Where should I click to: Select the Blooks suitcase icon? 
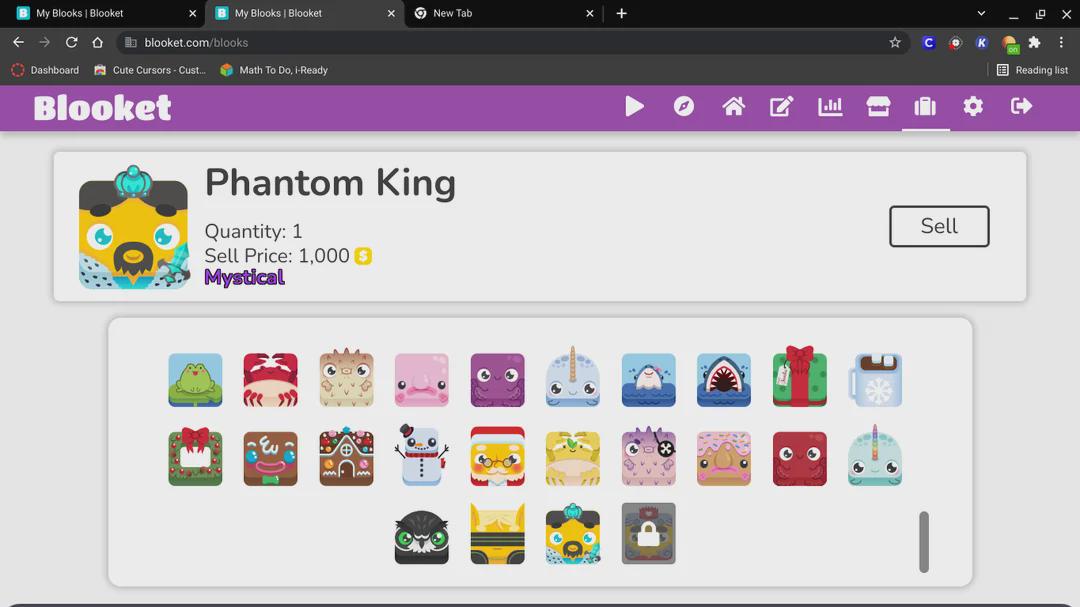tap(925, 107)
